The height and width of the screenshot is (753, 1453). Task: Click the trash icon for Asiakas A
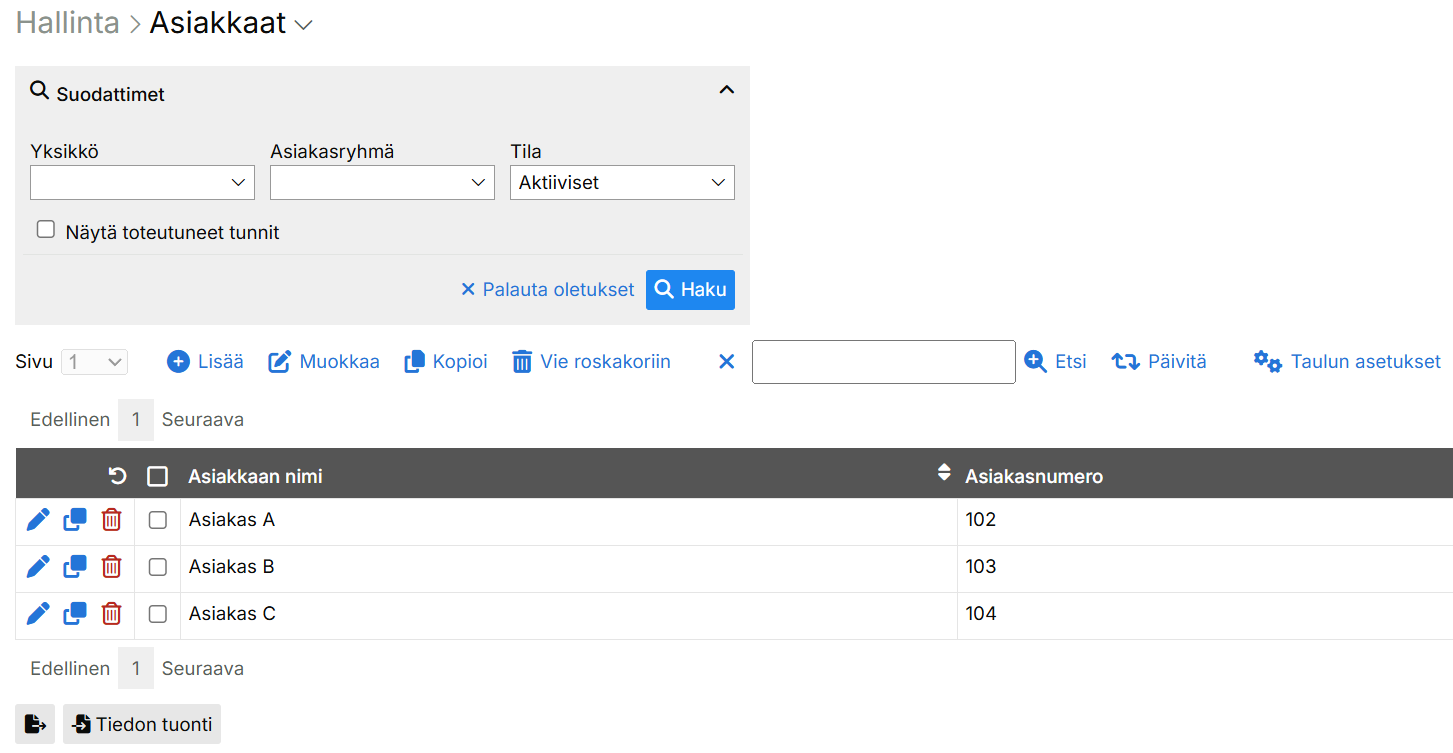(112, 520)
